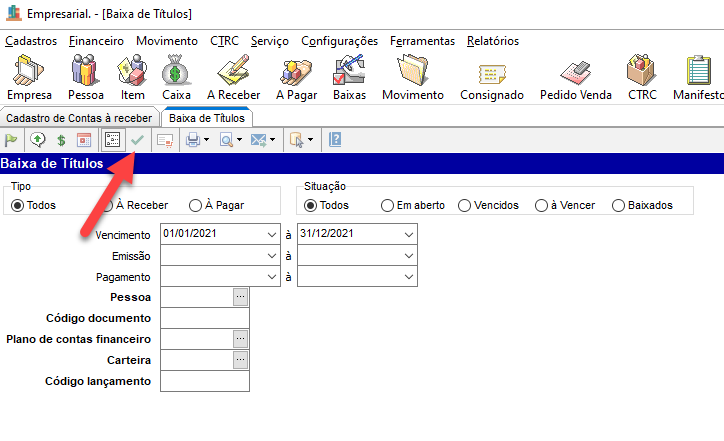The image size is (724, 441).
Task: Click the green checkmark confirm icon
Action: pyautogui.click(x=138, y=140)
